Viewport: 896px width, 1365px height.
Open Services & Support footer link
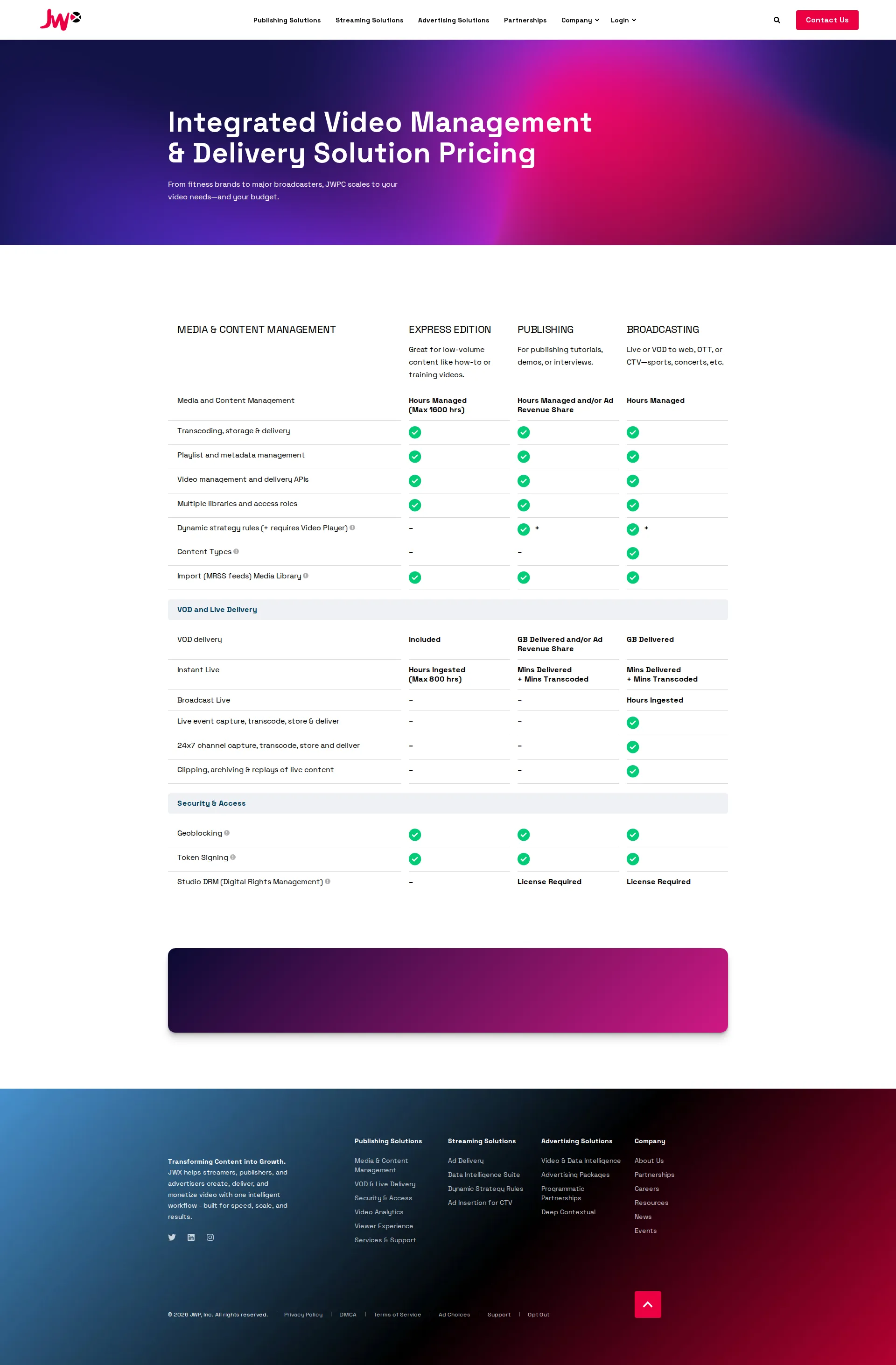(385, 1240)
